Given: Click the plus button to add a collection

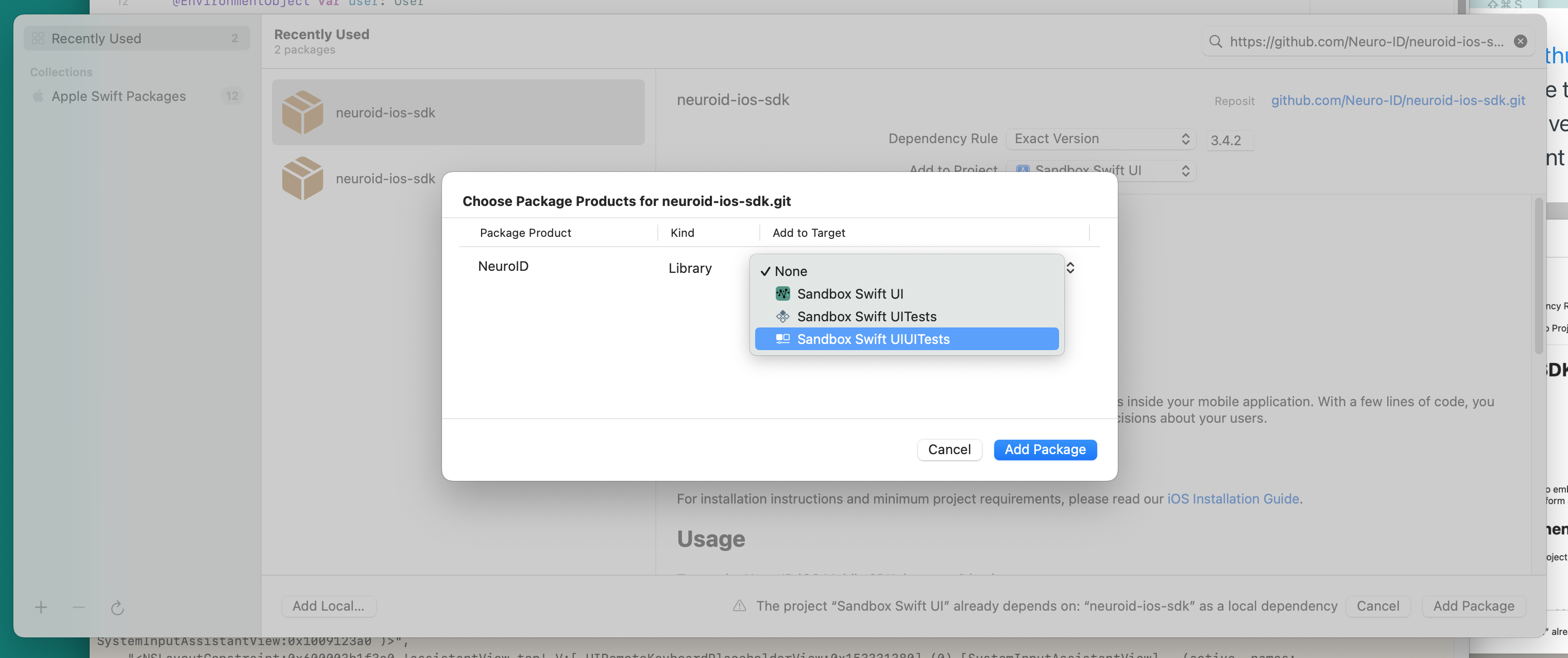Looking at the screenshot, I should pos(41,607).
